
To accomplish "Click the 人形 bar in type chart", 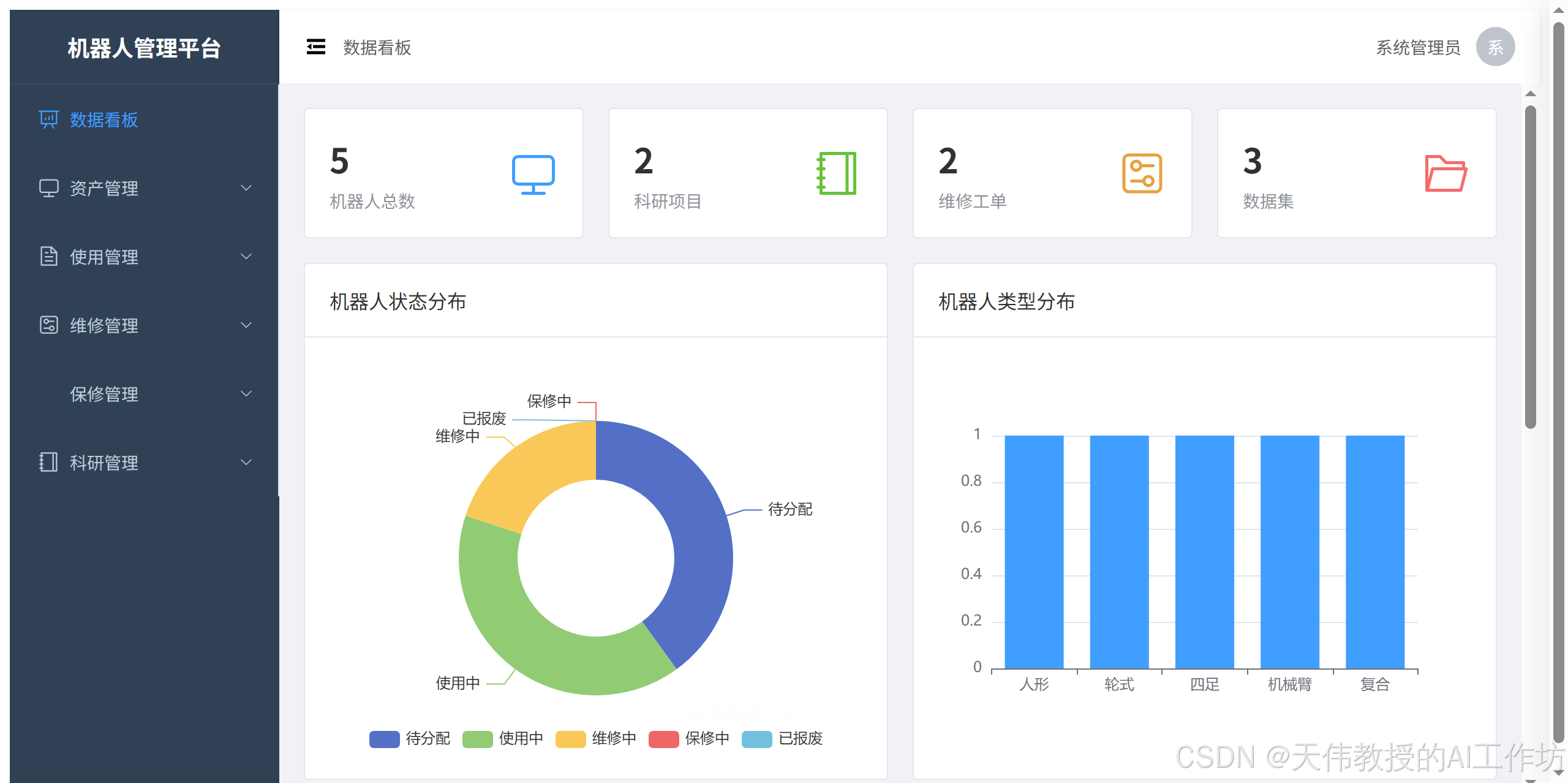I will point(1035,552).
